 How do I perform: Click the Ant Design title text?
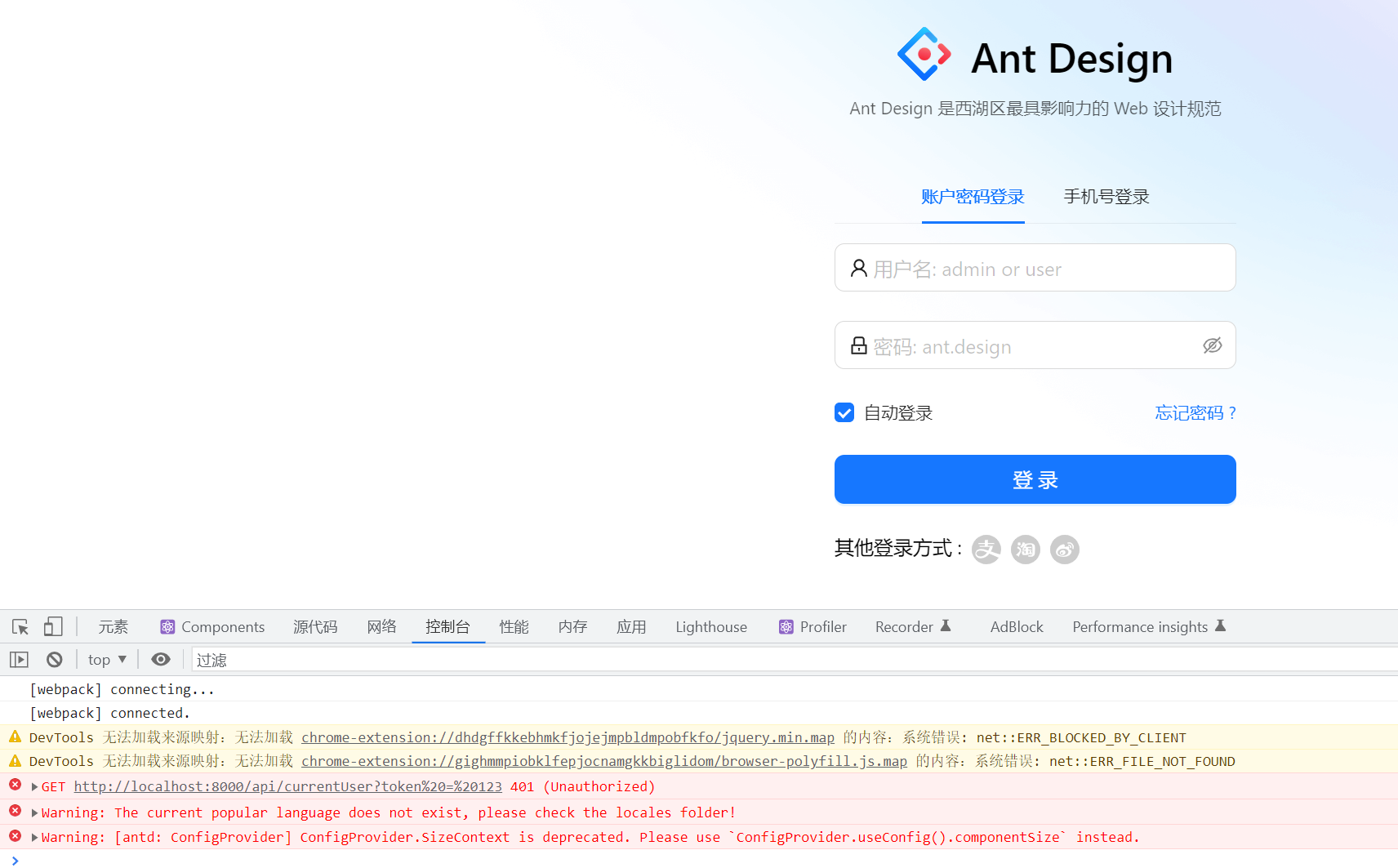coord(1071,59)
